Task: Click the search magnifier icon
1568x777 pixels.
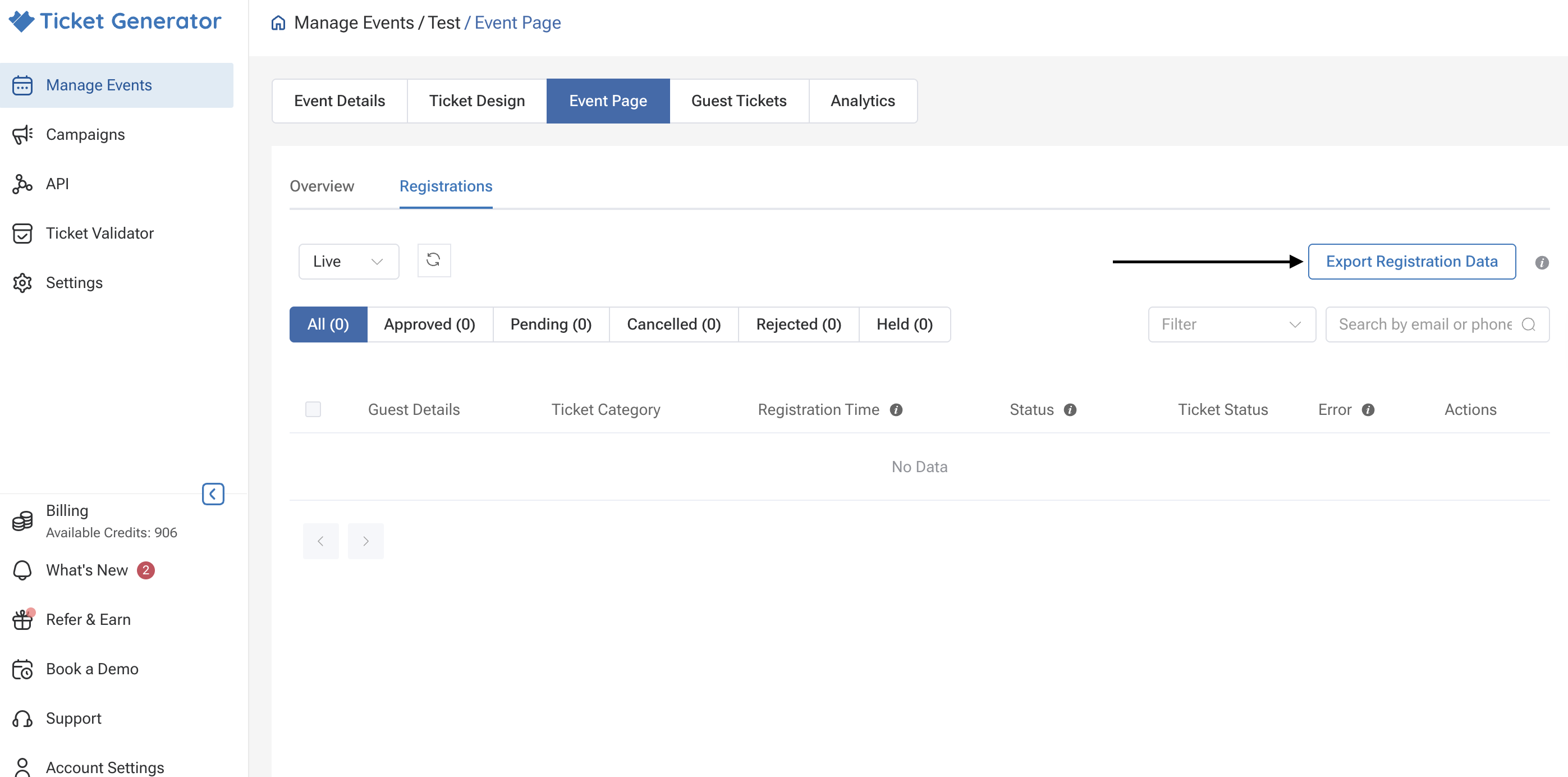Action: pos(1528,324)
